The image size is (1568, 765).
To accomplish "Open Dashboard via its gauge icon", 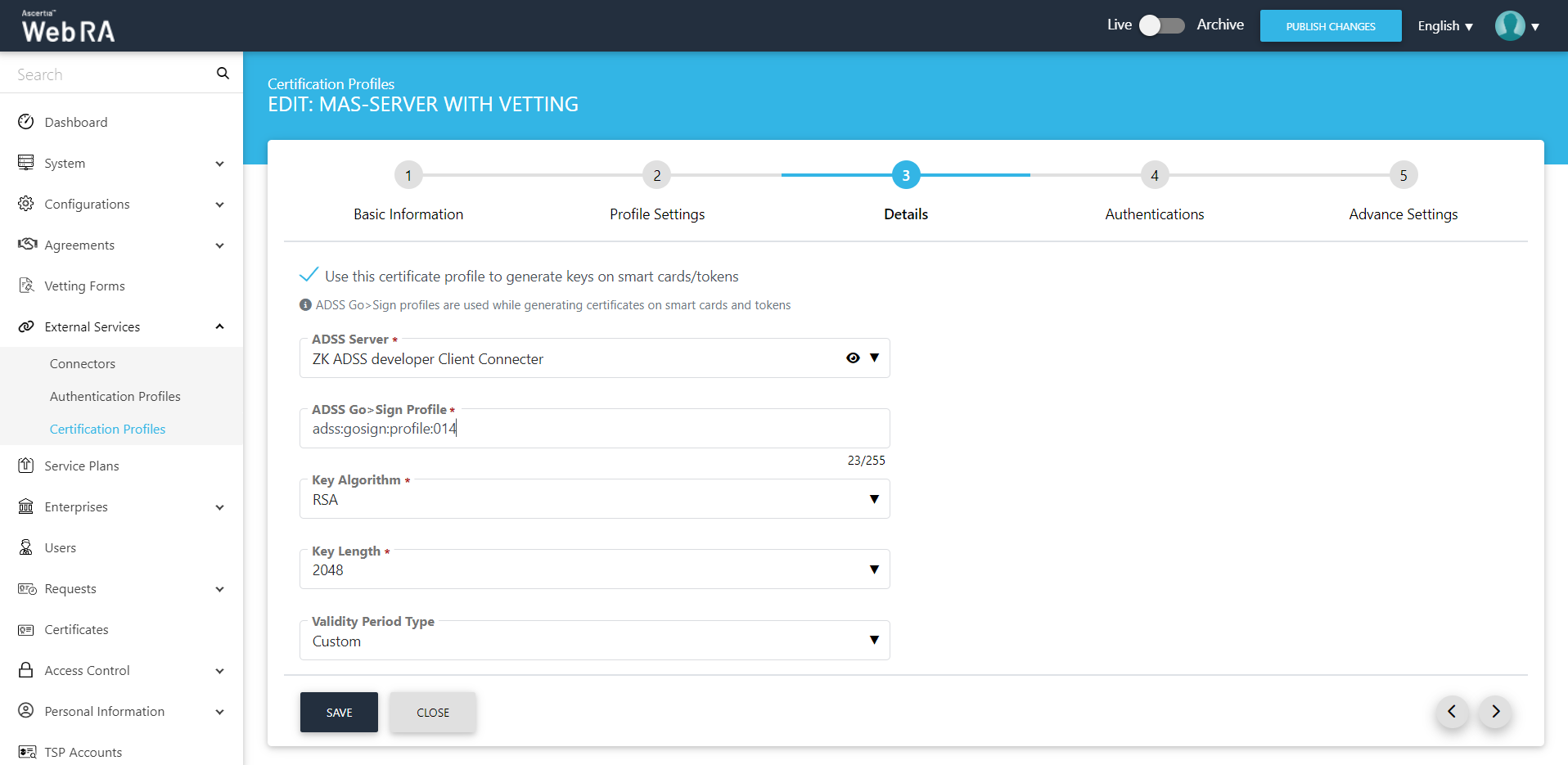I will click(26, 122).
